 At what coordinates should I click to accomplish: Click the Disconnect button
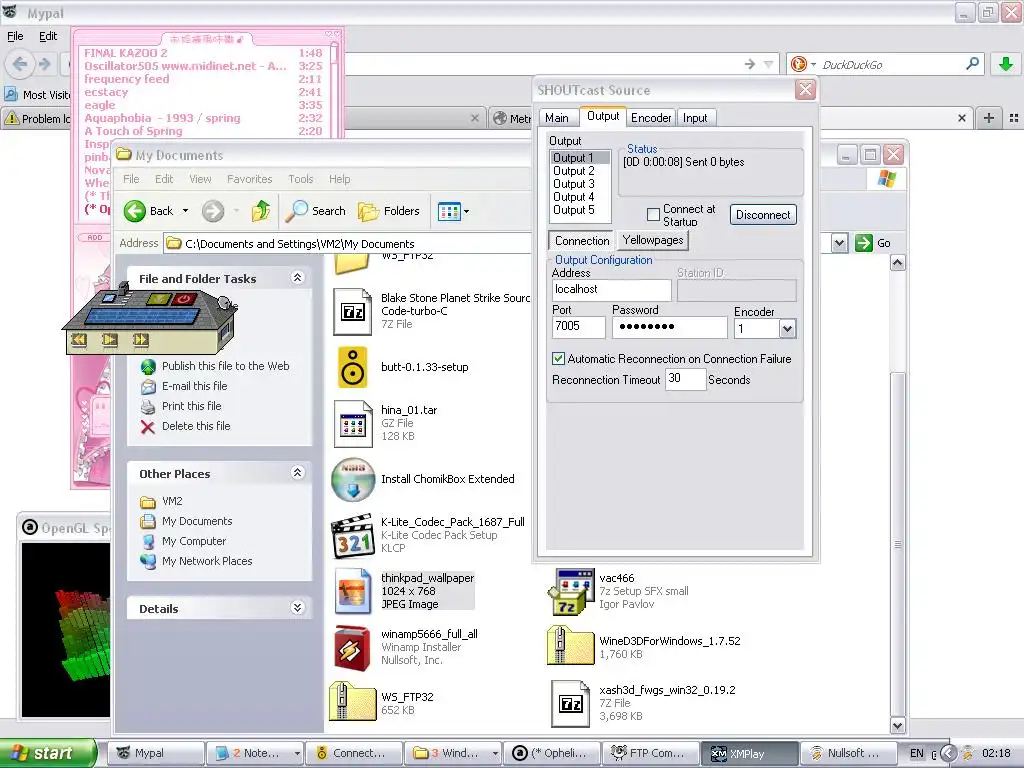[763, 215]
